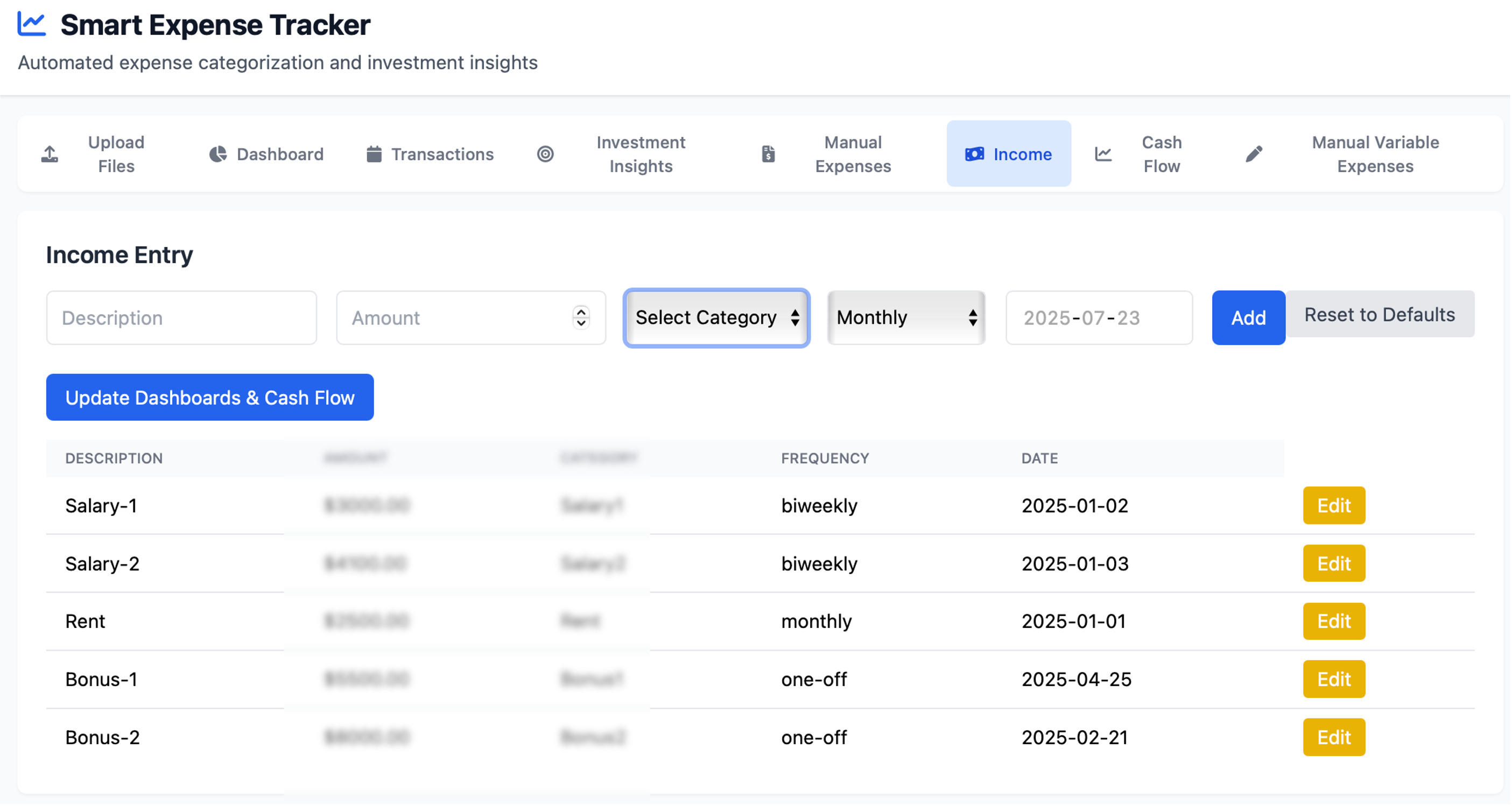Edit the Salary-1 income row

click(x=1334, y=505)
